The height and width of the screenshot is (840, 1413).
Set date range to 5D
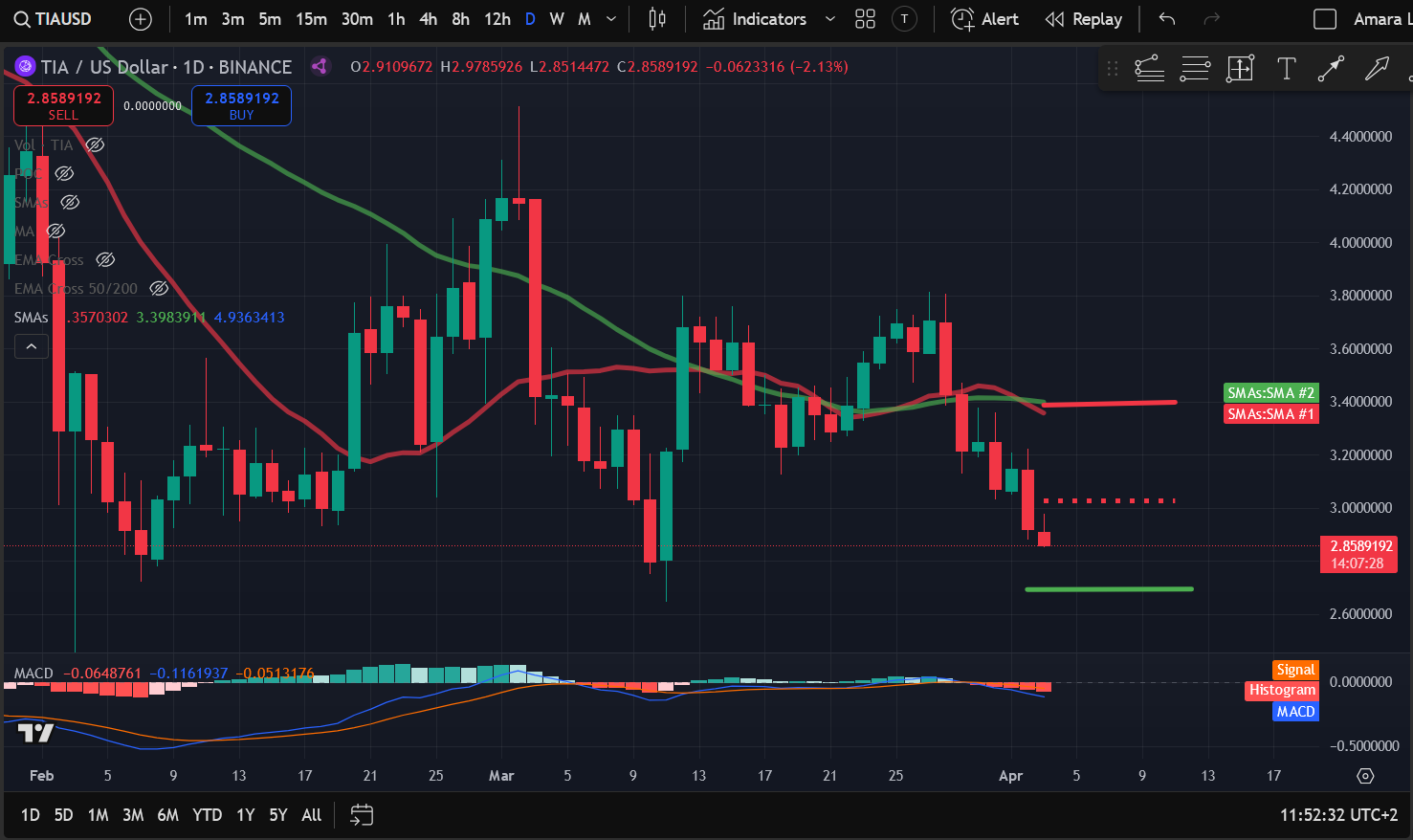point(63,815)
